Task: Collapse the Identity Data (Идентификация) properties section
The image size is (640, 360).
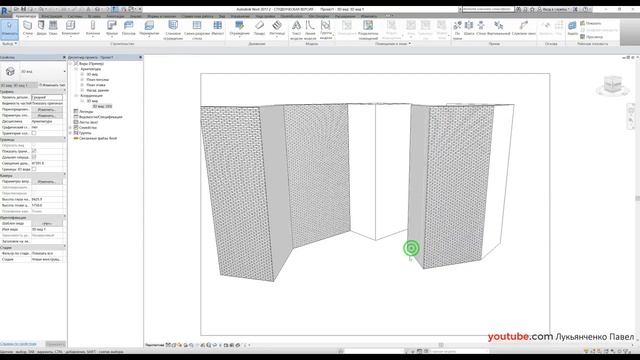Action: [x=64, y=217]
